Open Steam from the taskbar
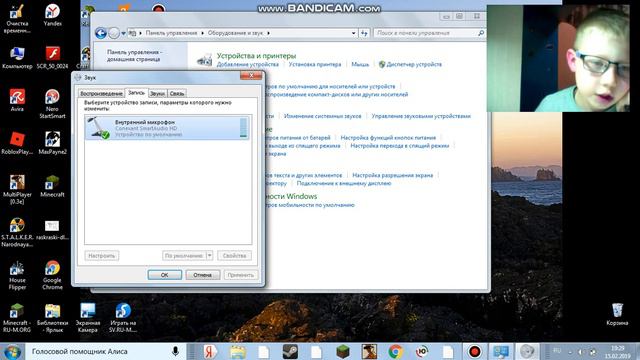The height and width of the screenshot is (360, 640). click(290, 351)
